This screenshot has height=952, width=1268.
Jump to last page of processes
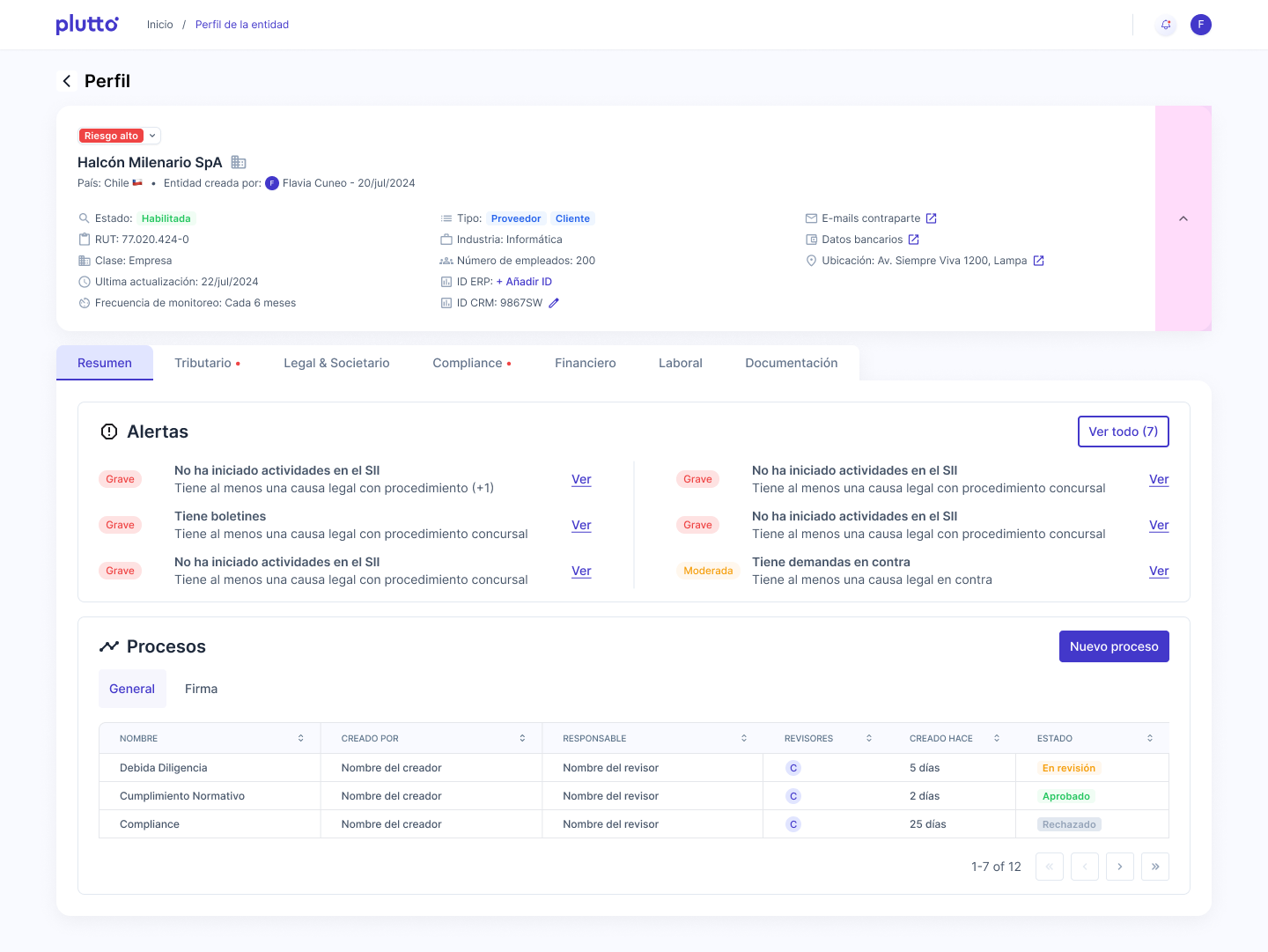1154,867
